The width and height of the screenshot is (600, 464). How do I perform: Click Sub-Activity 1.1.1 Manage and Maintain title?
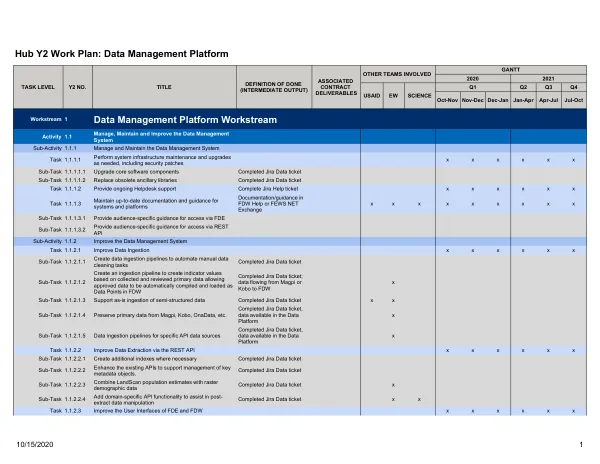157,148
